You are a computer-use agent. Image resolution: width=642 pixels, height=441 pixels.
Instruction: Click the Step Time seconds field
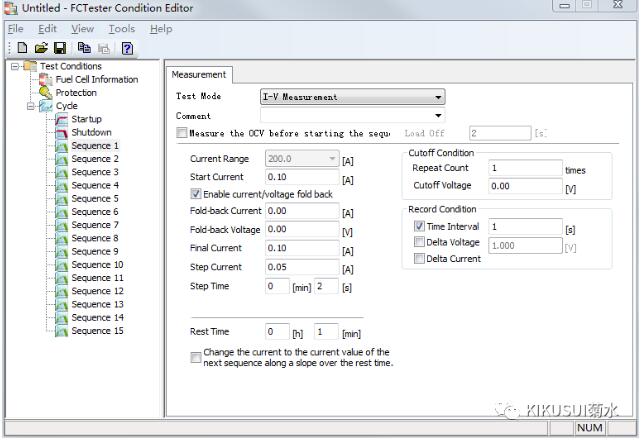pos(326,286)
